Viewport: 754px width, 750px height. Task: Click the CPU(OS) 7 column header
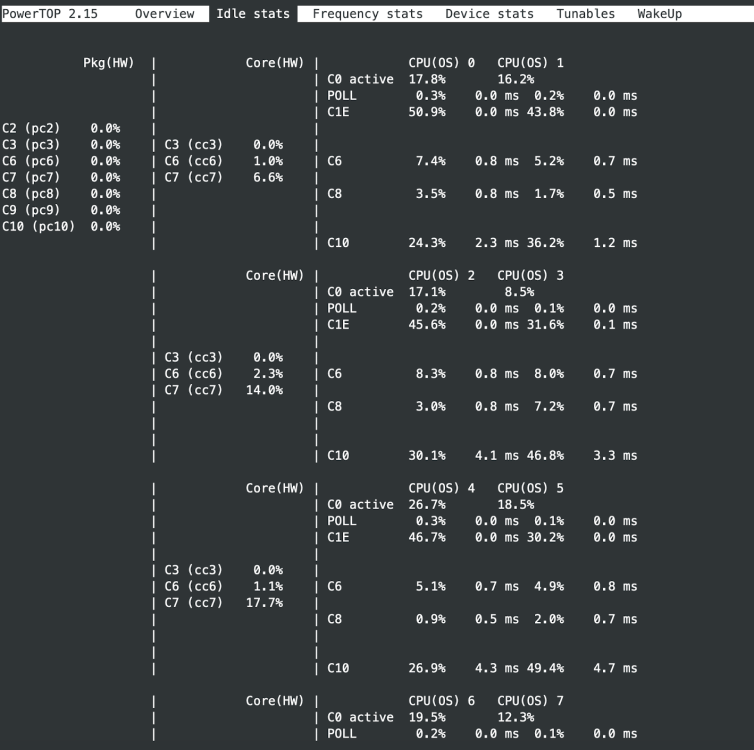[x=530, y=700]
